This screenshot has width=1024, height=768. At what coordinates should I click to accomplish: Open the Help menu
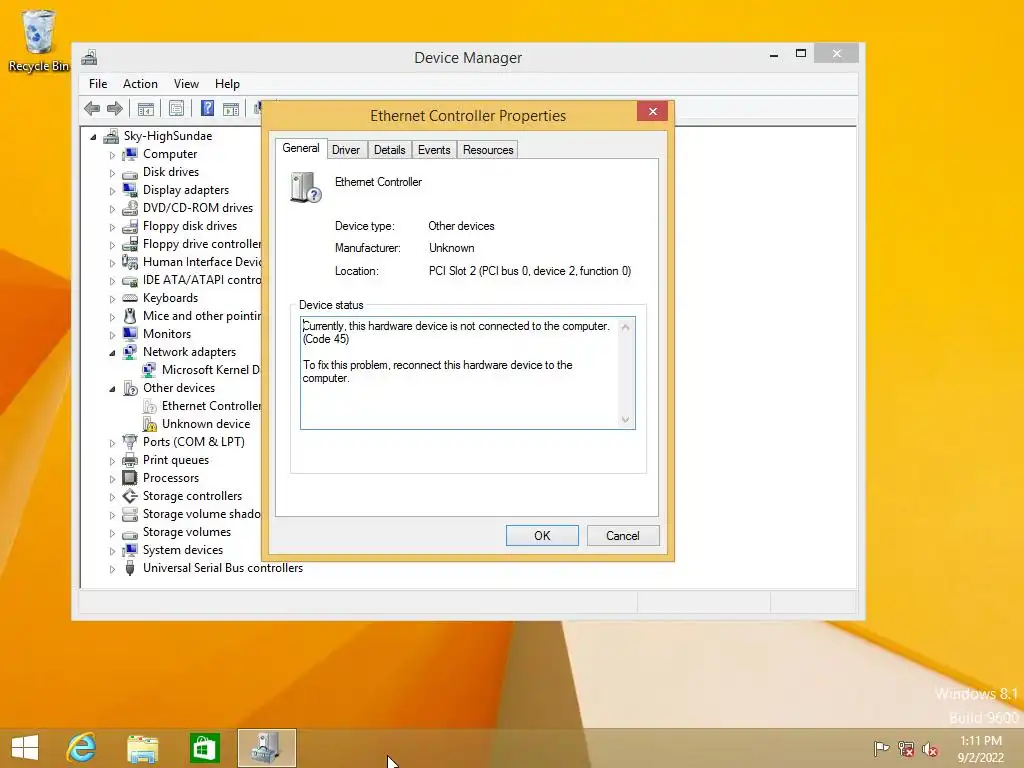coord(227,84)
